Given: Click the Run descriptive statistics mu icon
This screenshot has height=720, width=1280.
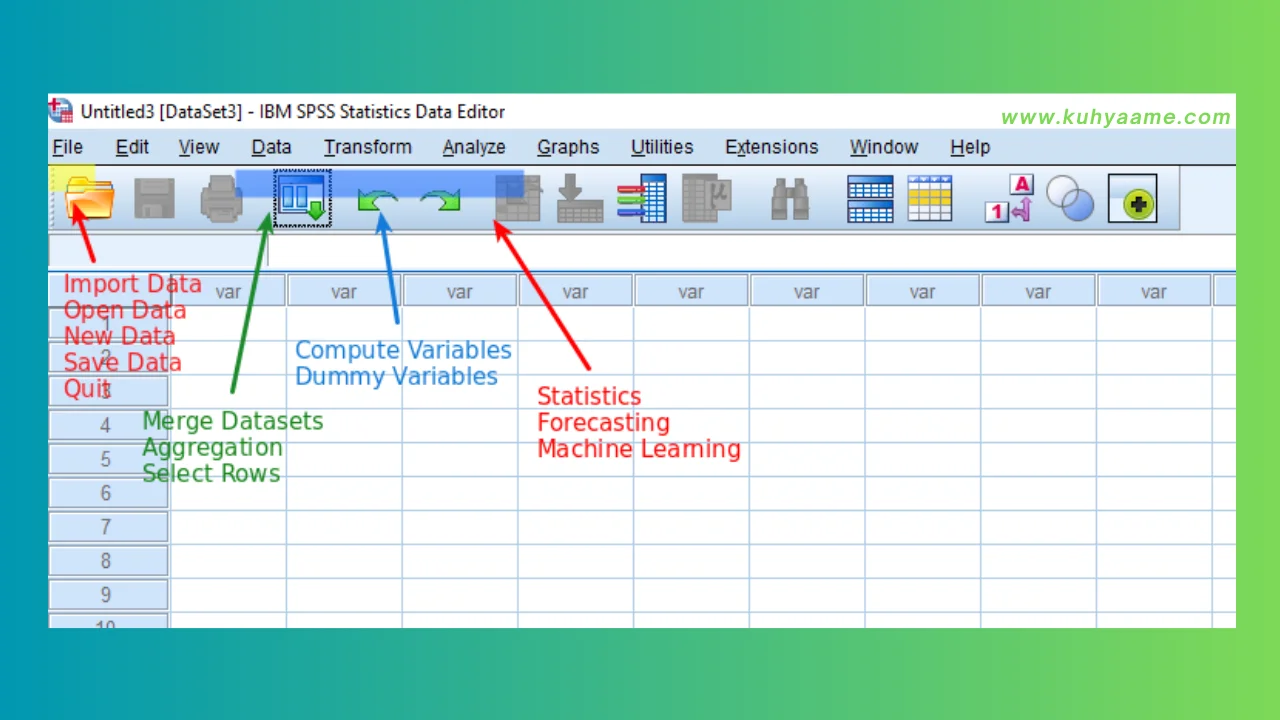Looking at the screenshot, I should coord(707,198).
